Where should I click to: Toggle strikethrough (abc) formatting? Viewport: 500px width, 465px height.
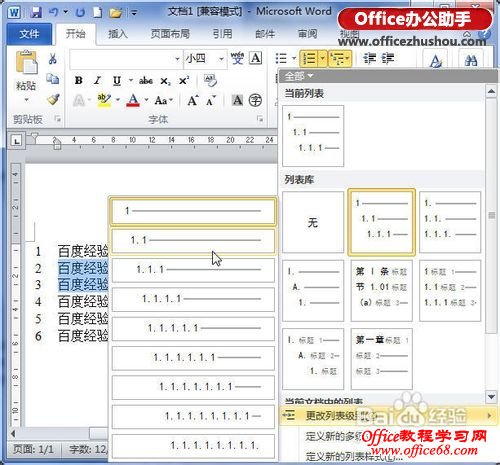pyautogui.click(x=146, y=80)
